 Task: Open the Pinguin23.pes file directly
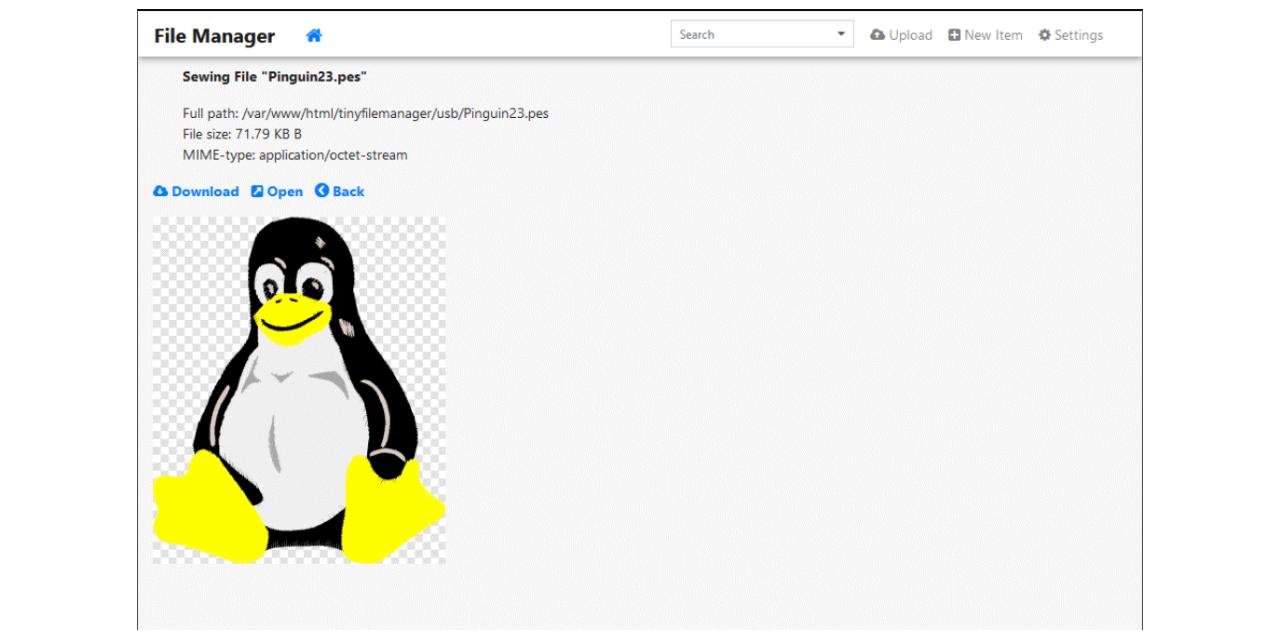tap(277, 191)
